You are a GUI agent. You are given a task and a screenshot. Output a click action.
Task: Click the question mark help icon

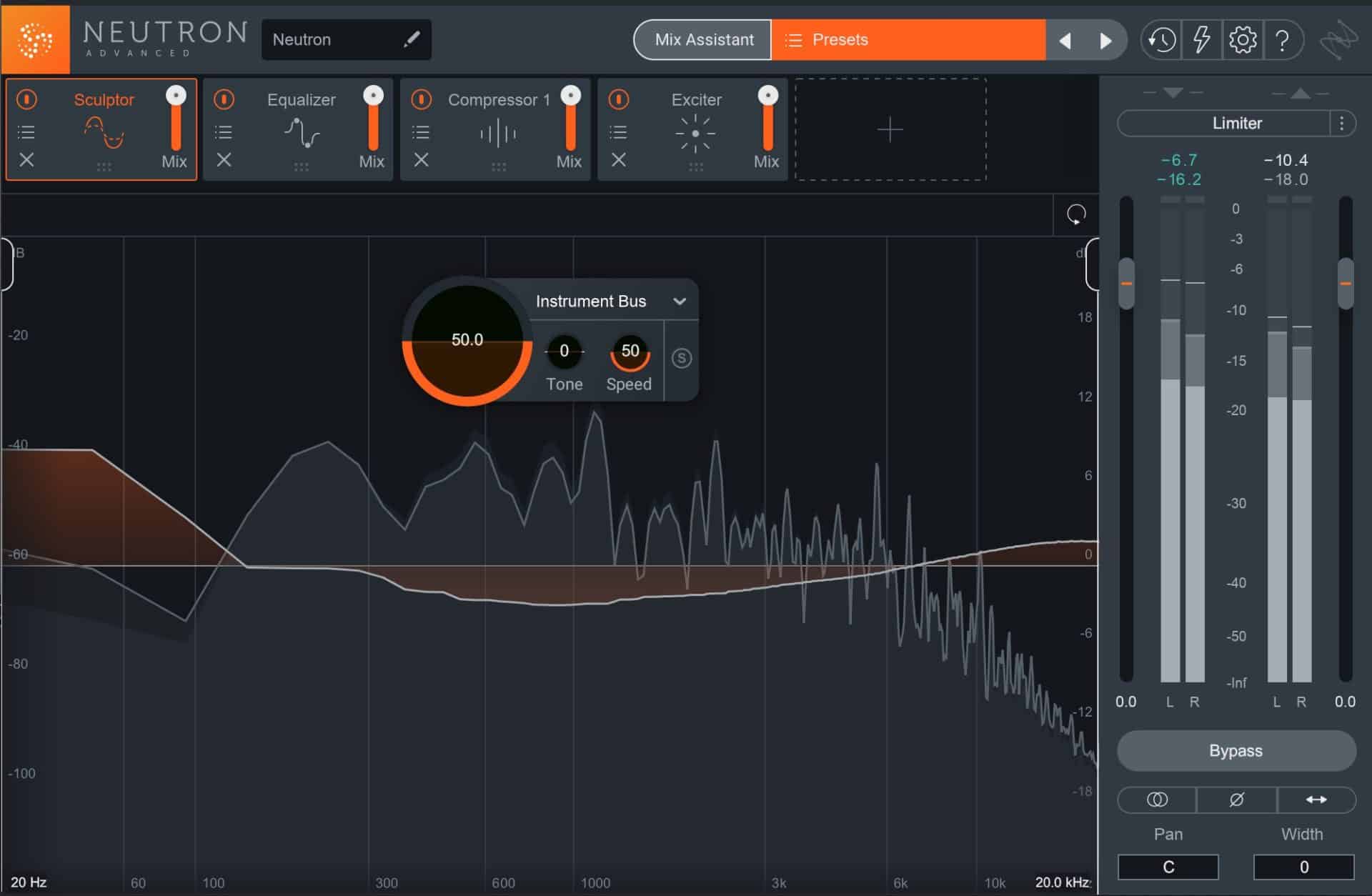1284,40
